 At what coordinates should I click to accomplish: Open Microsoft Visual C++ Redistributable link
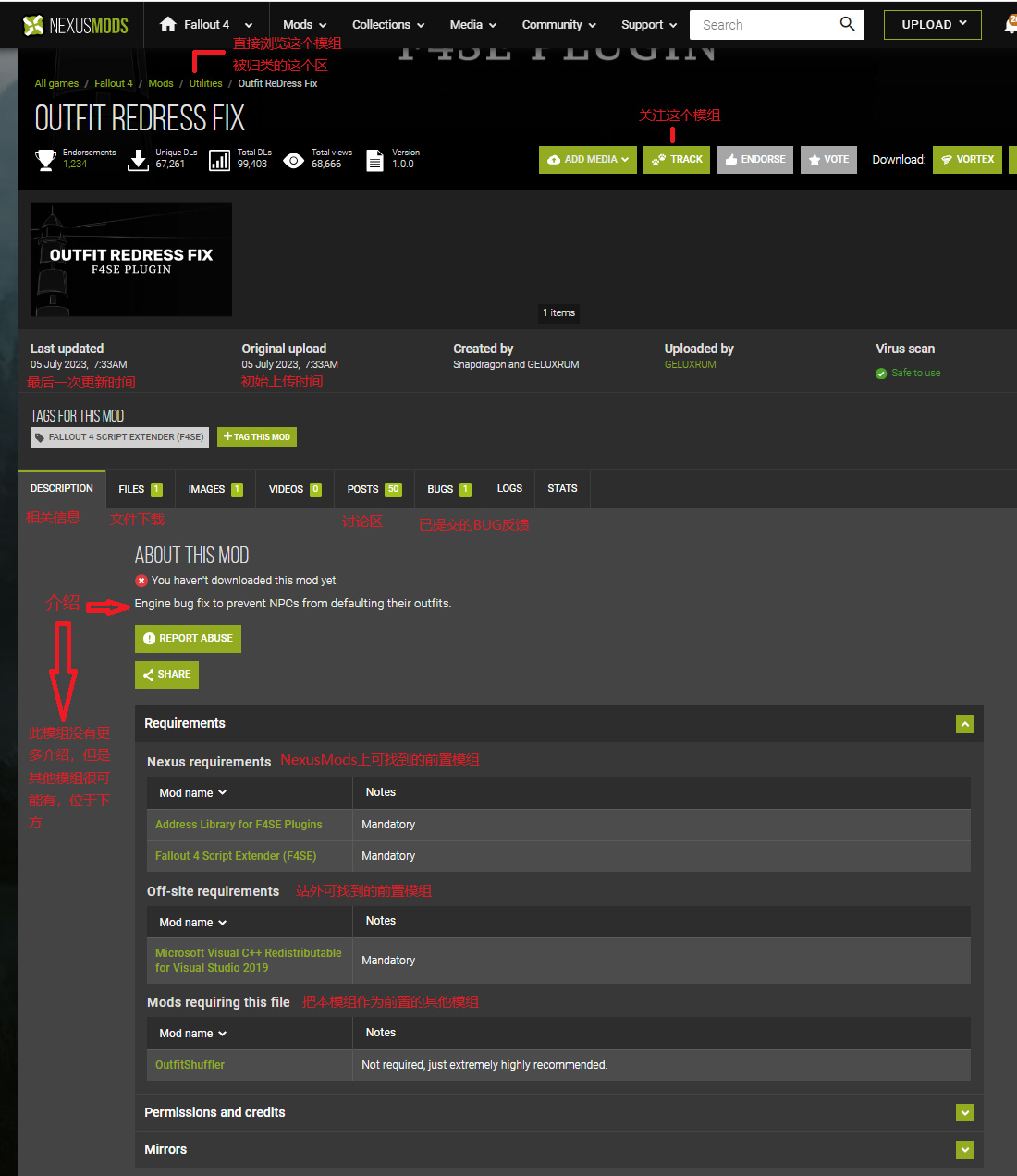click(x=248, y=961)
